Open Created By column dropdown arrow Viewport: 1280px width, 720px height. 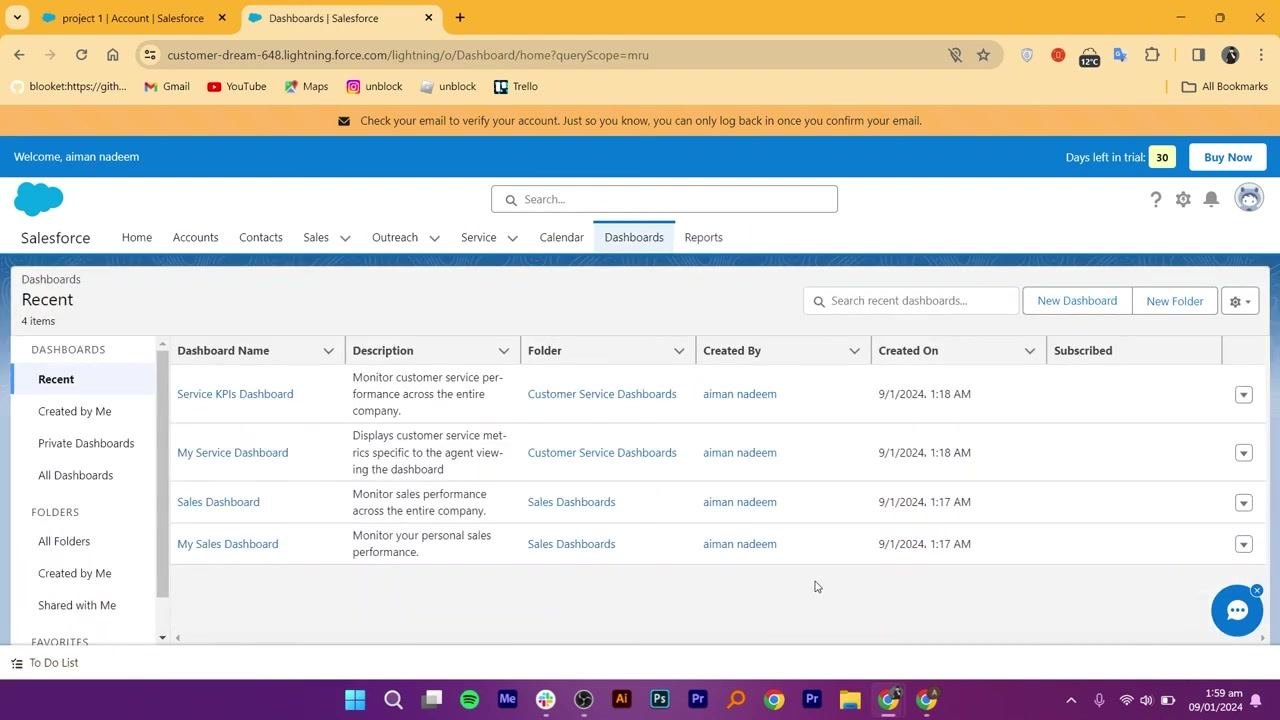point(854,351)
